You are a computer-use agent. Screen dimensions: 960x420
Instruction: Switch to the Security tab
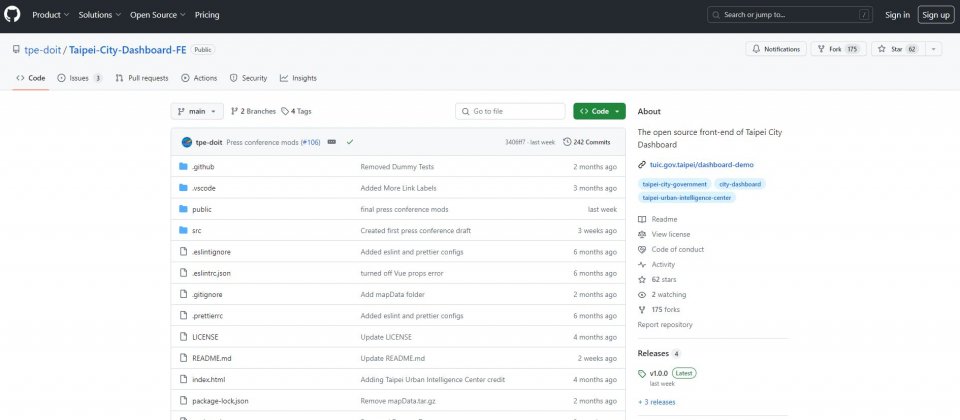pos(249,78)
